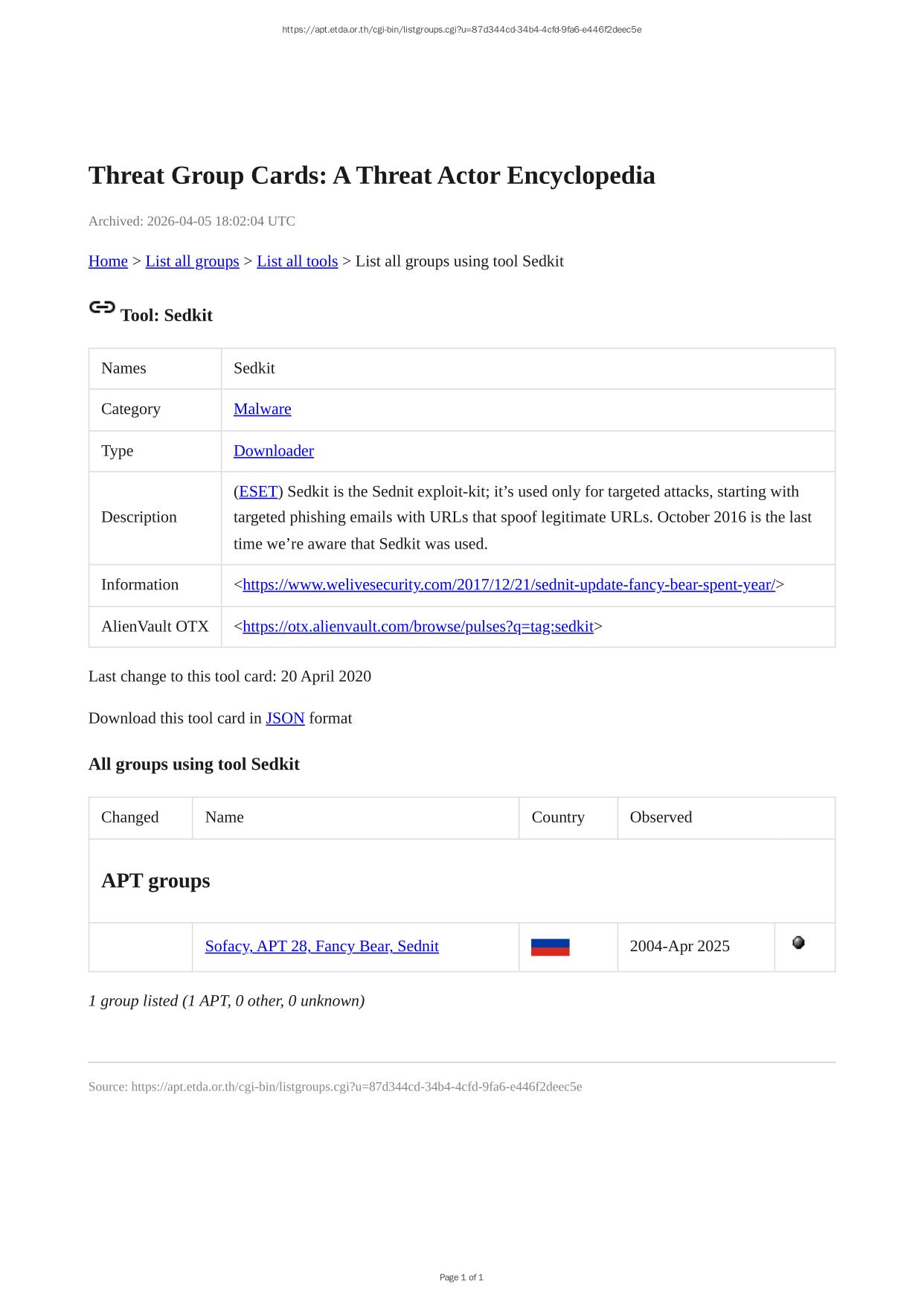Click the dark sphere status icon
Viewport: 924px width, 1307px height.
point(798,943)
